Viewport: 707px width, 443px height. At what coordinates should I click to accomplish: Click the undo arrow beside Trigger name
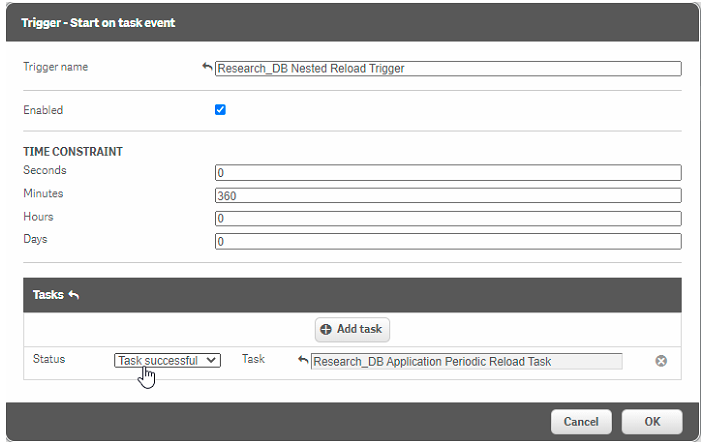pyautogui.click(x=207, y=67)
